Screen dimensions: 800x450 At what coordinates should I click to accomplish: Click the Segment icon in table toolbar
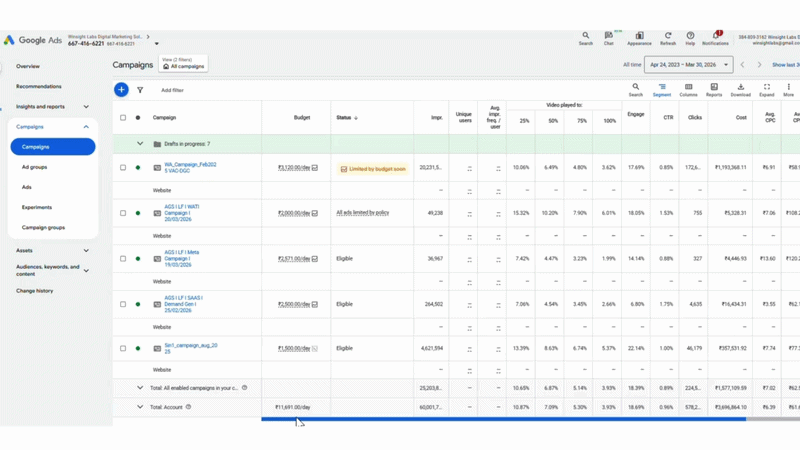coord(662,89)
